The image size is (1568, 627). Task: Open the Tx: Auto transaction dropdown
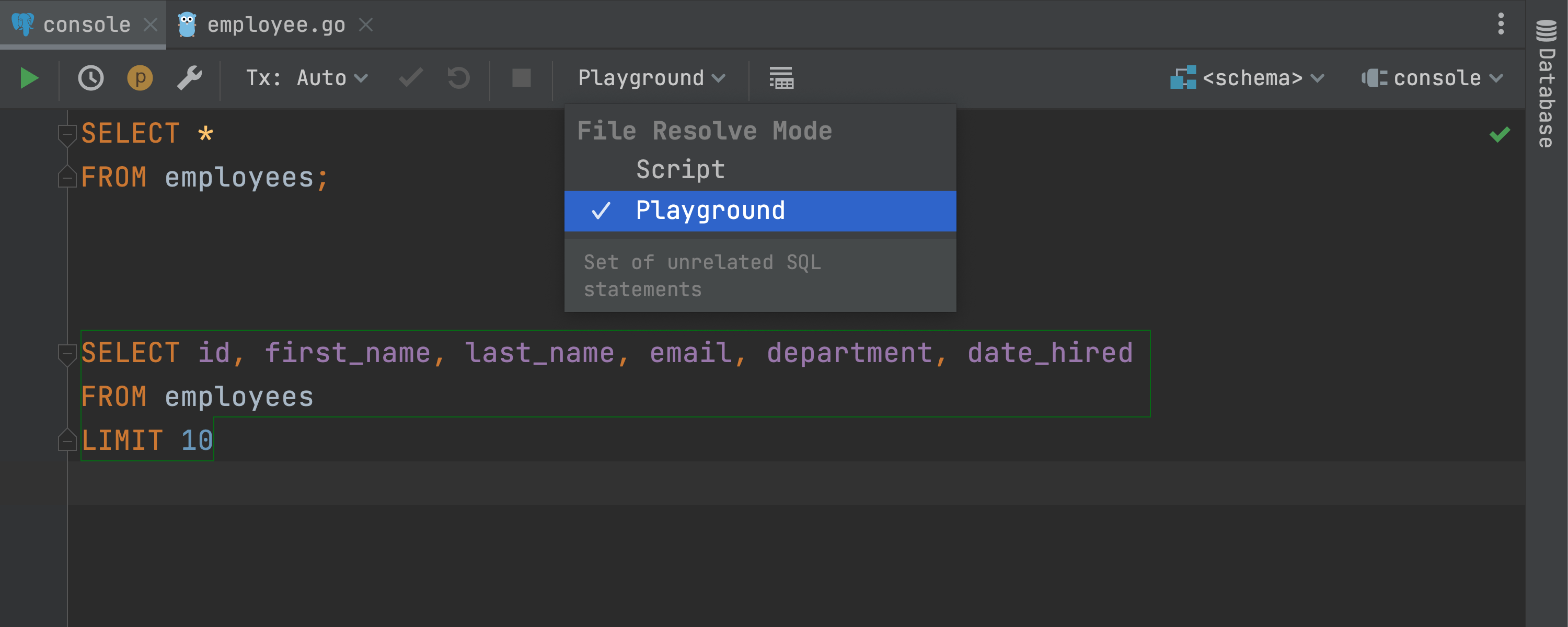pyautogui.click(x=306, y=78)
